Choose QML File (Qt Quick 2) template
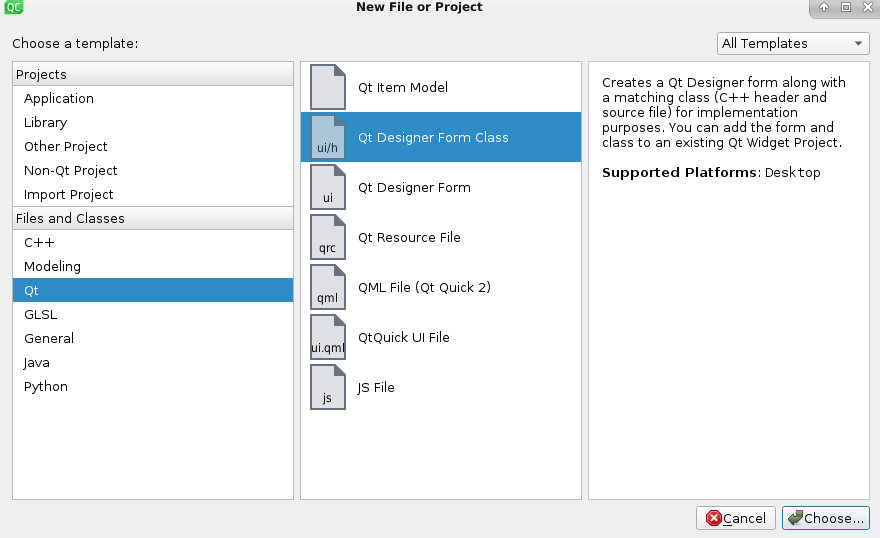The width and height of the screenshot is (880, 538). coord(441,287)
